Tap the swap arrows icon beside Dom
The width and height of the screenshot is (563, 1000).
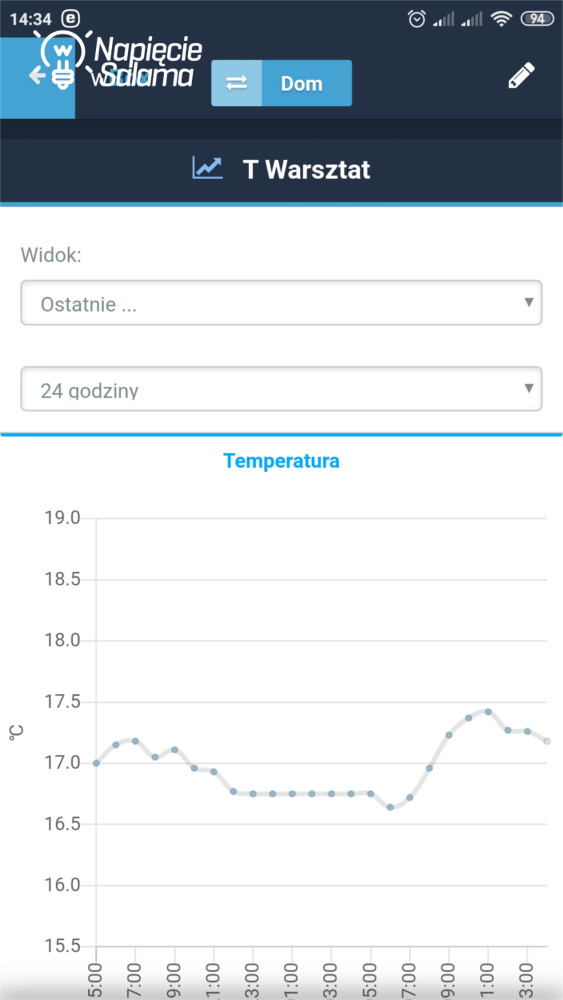point(237,83)
